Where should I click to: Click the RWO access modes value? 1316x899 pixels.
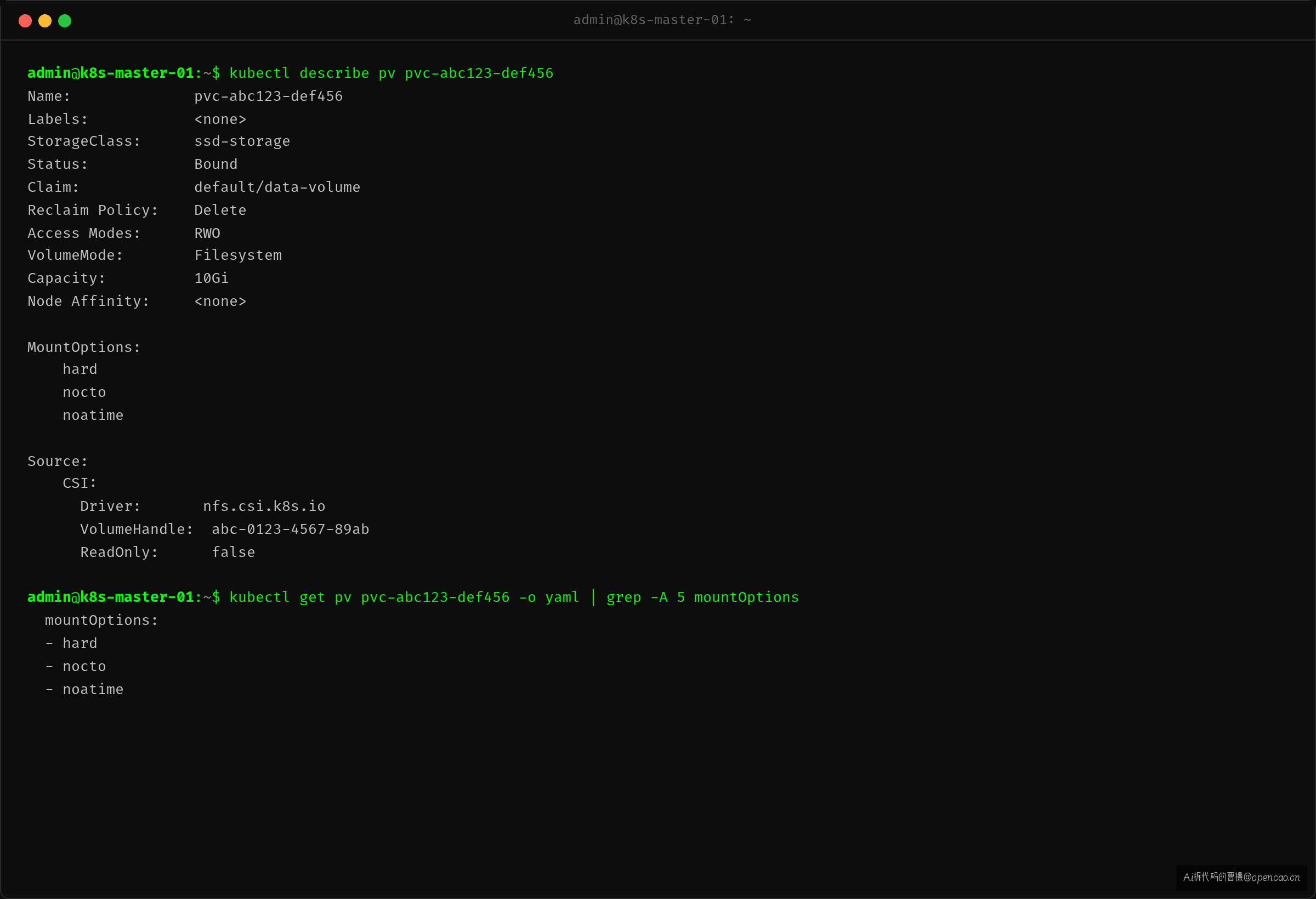pos(207,233)
